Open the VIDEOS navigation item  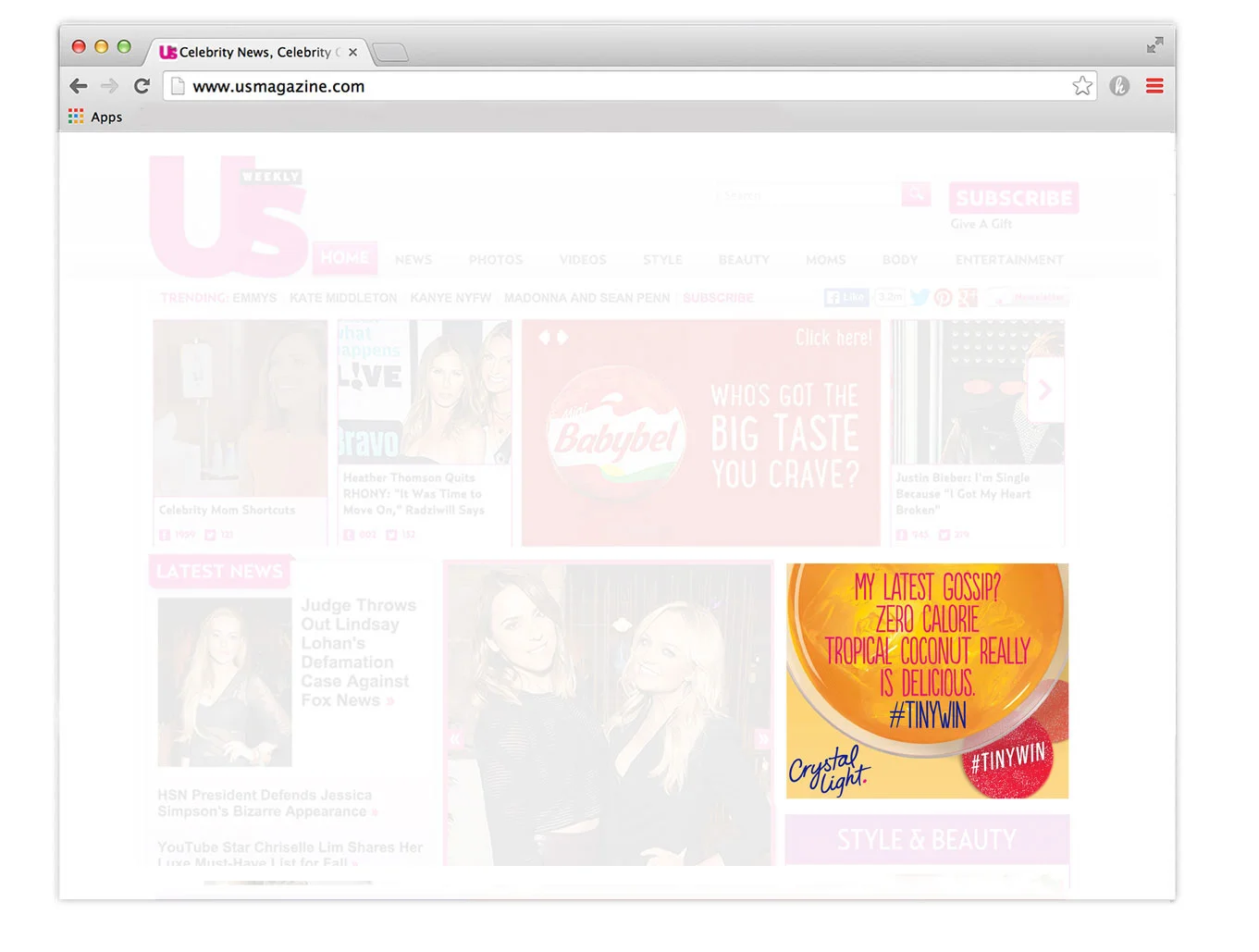583,260
